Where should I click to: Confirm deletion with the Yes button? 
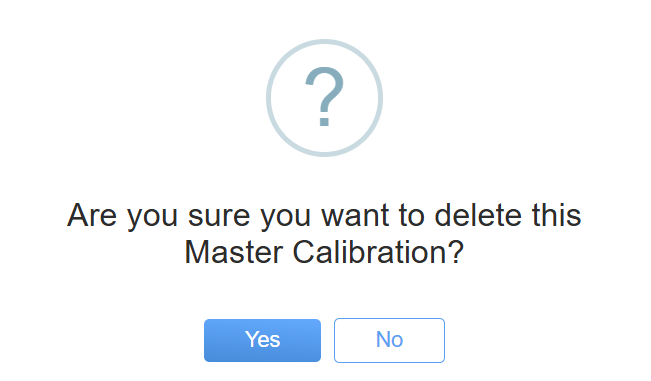pos(262,340)
